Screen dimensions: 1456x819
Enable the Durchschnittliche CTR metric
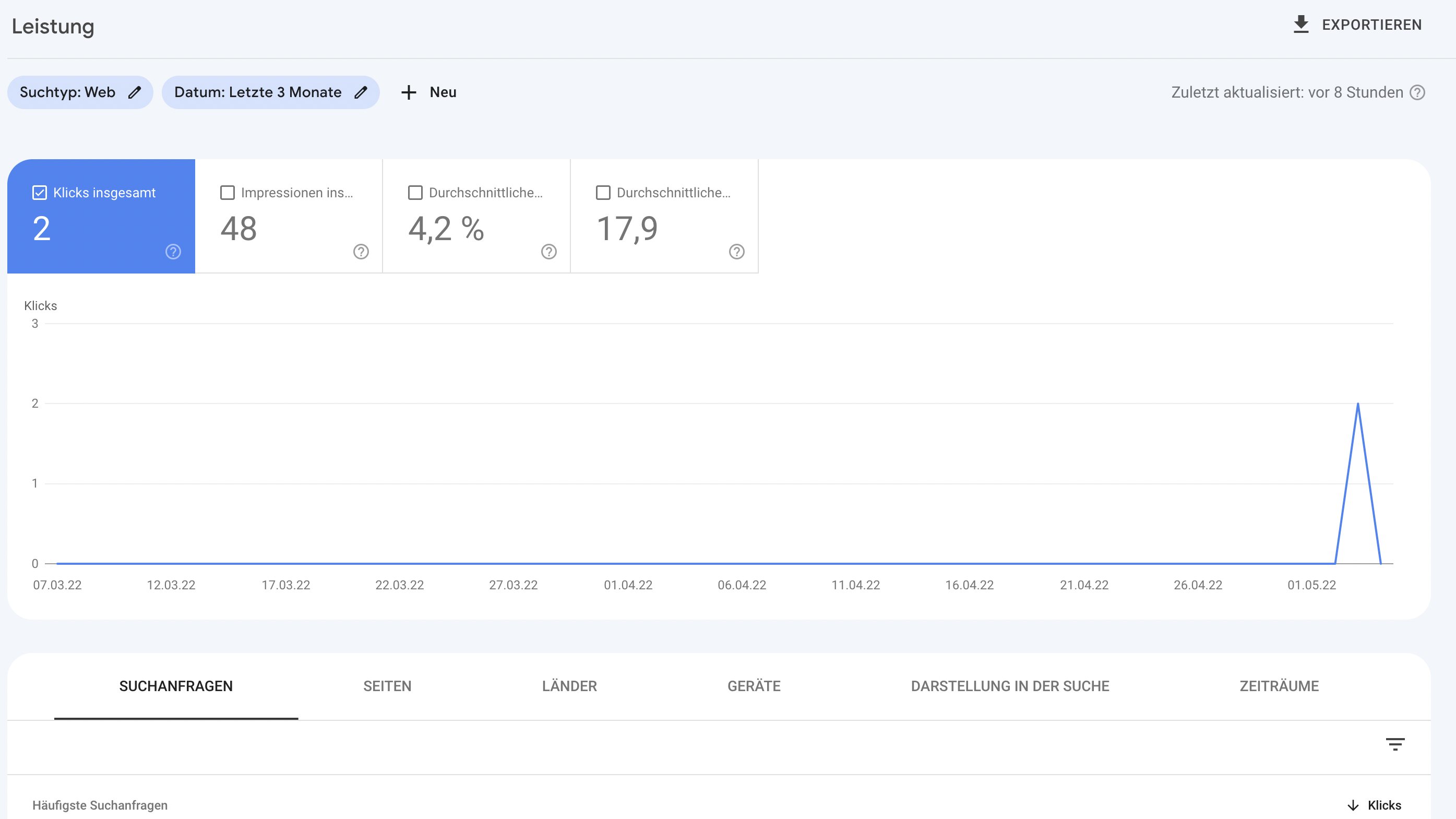pos(415,192)
